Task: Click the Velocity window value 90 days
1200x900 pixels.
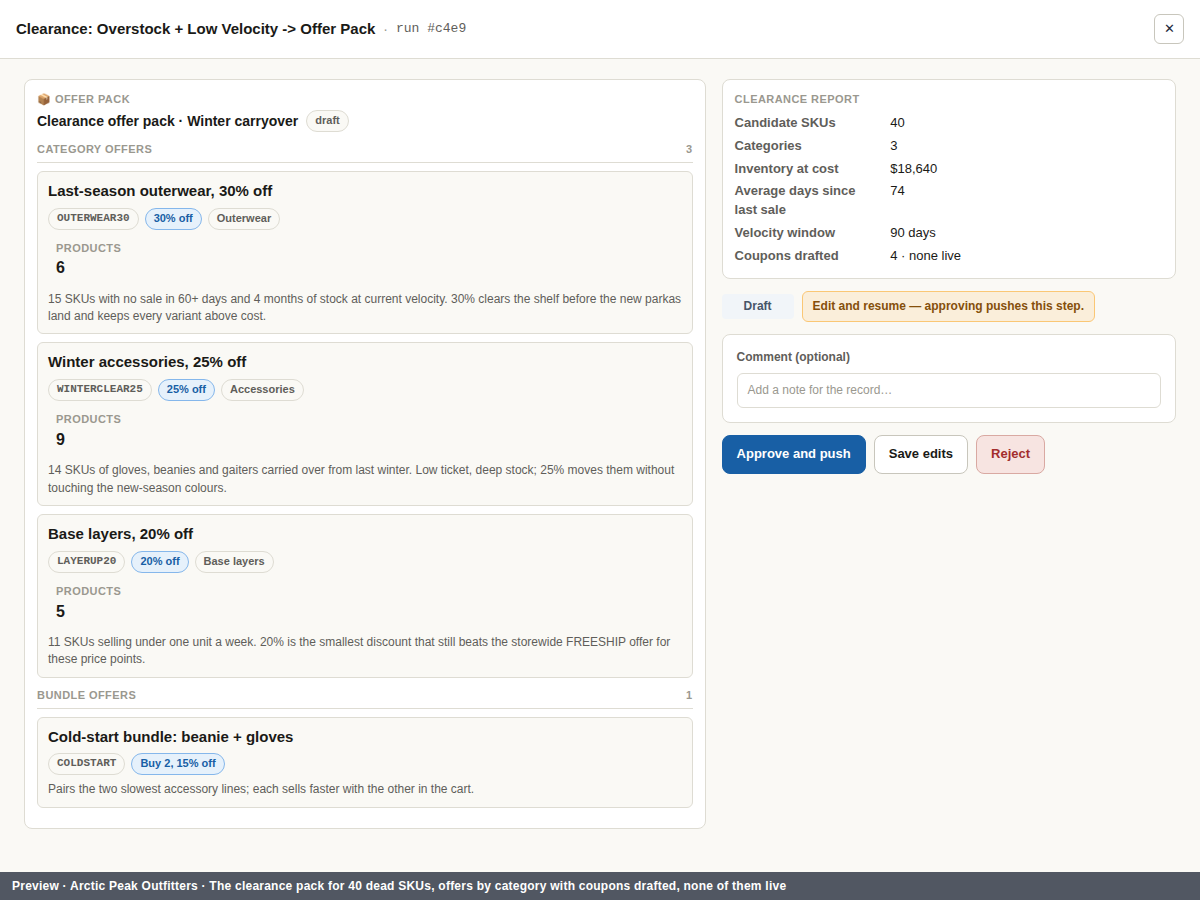Action: pyautogui.click(x=913, y=233)
